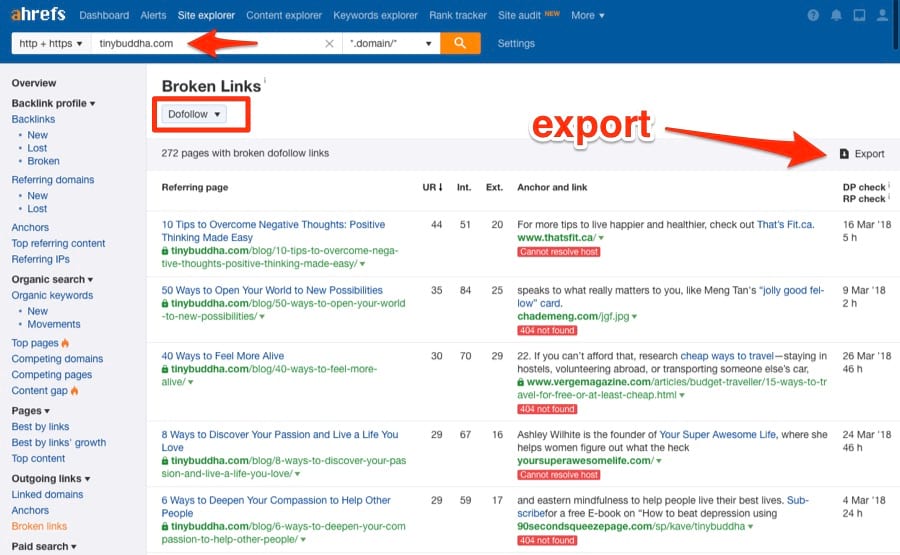
Task: Clear the domain field with X icon
Action: point(330,44)
